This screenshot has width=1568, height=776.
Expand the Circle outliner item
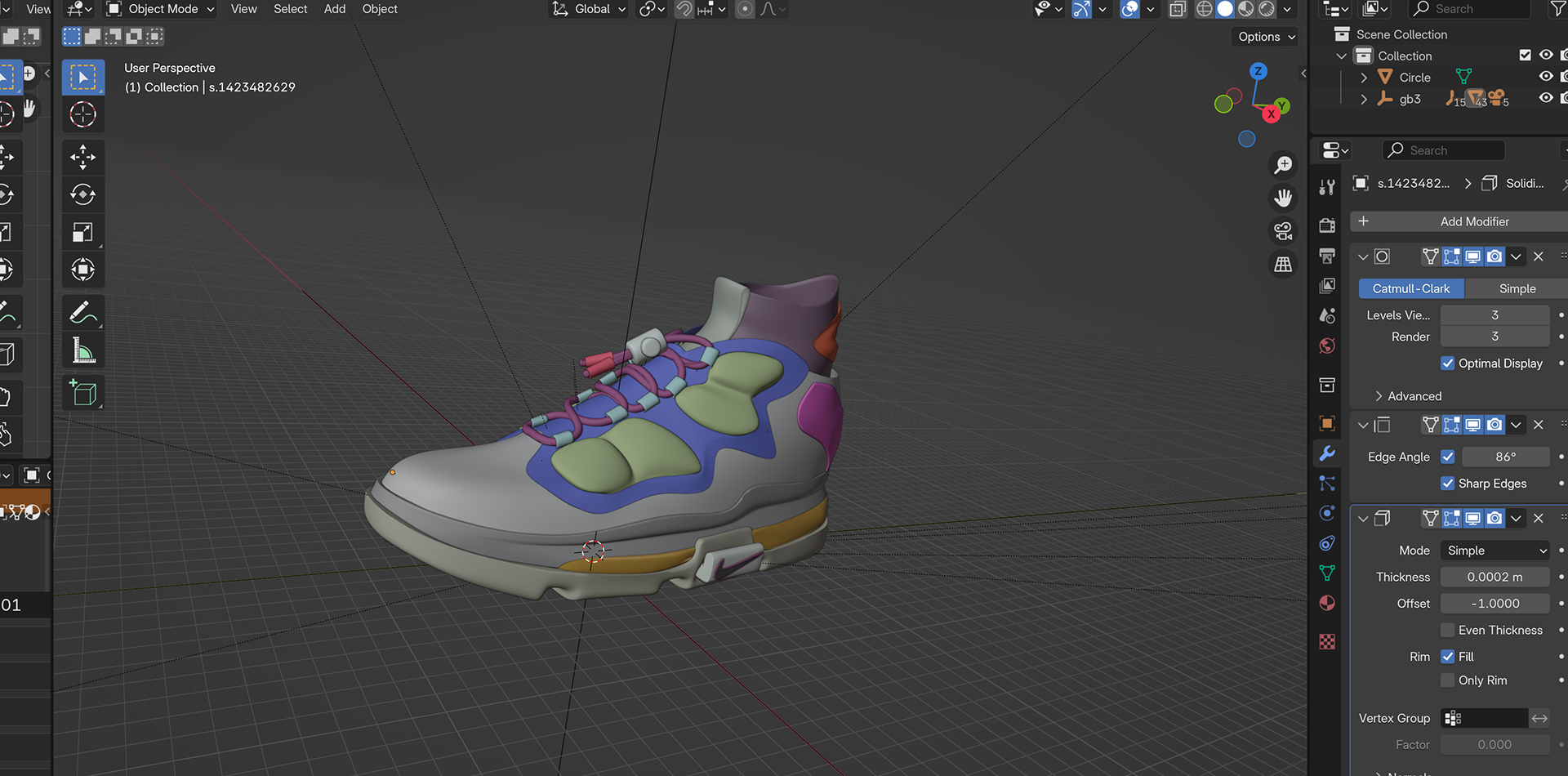click(x=1363, y=78)
